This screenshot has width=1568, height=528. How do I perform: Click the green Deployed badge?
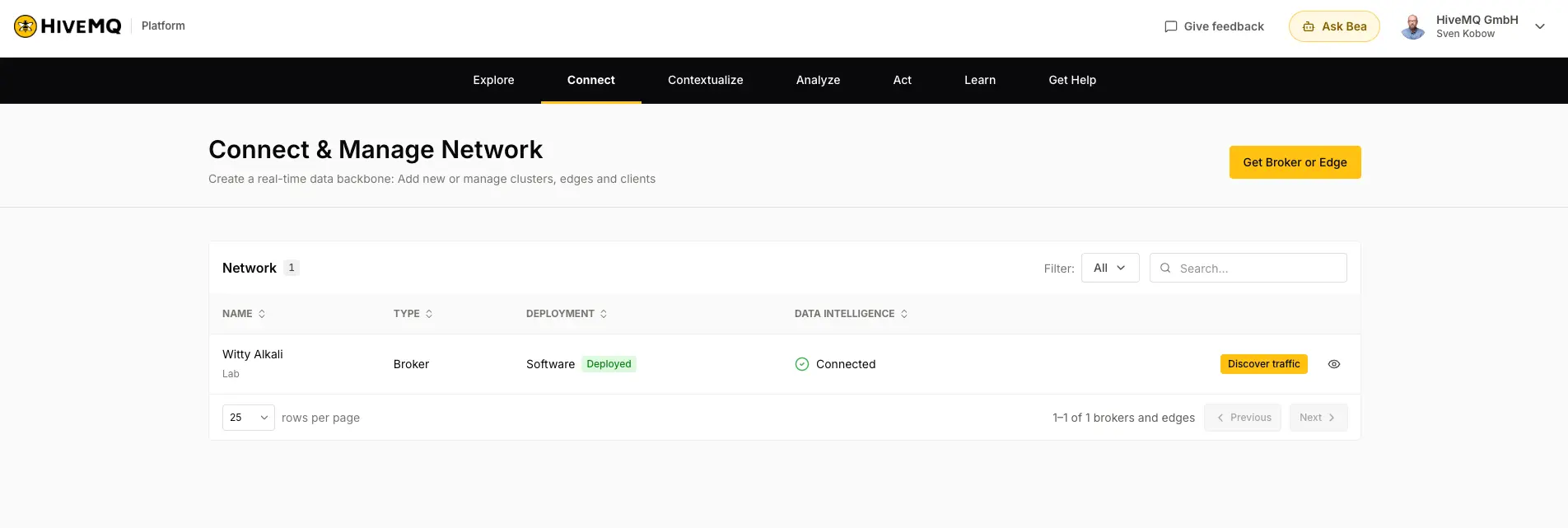pos(609,364)
